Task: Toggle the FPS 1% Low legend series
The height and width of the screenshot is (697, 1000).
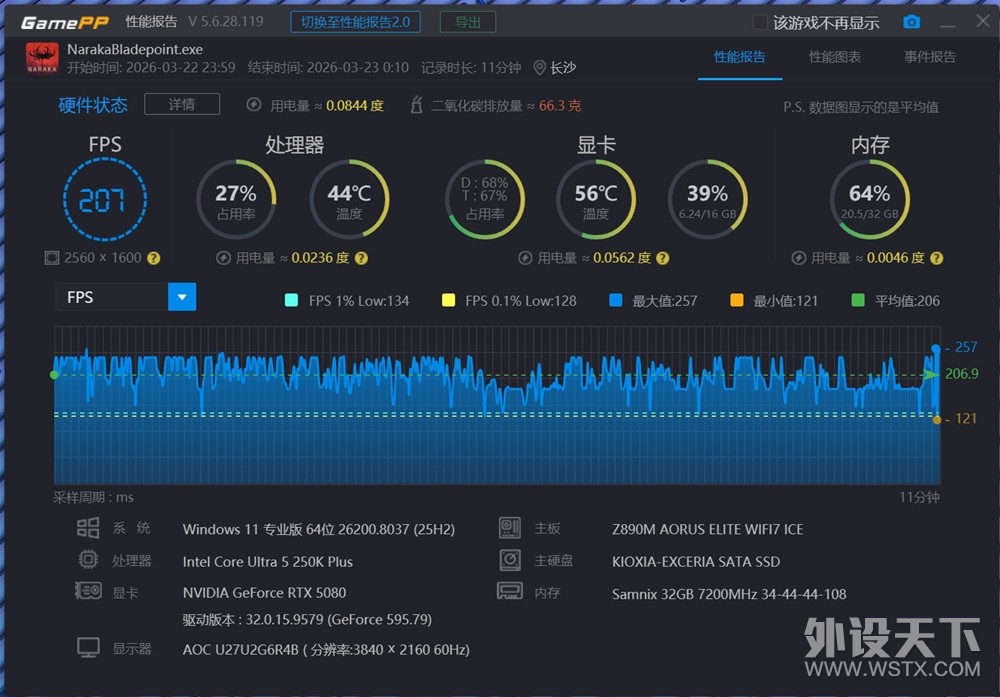Action: (x=291, y=300)
